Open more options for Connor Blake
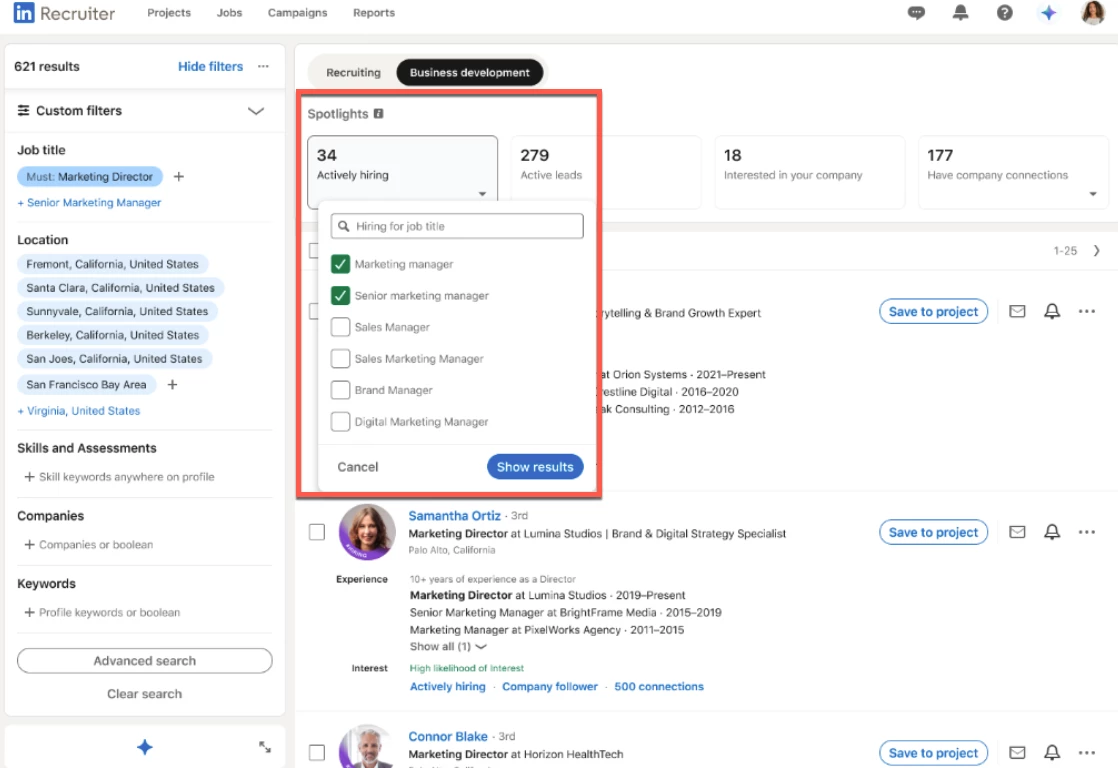This screenshot has height=768, width=1118. [x=1087, y=752]
